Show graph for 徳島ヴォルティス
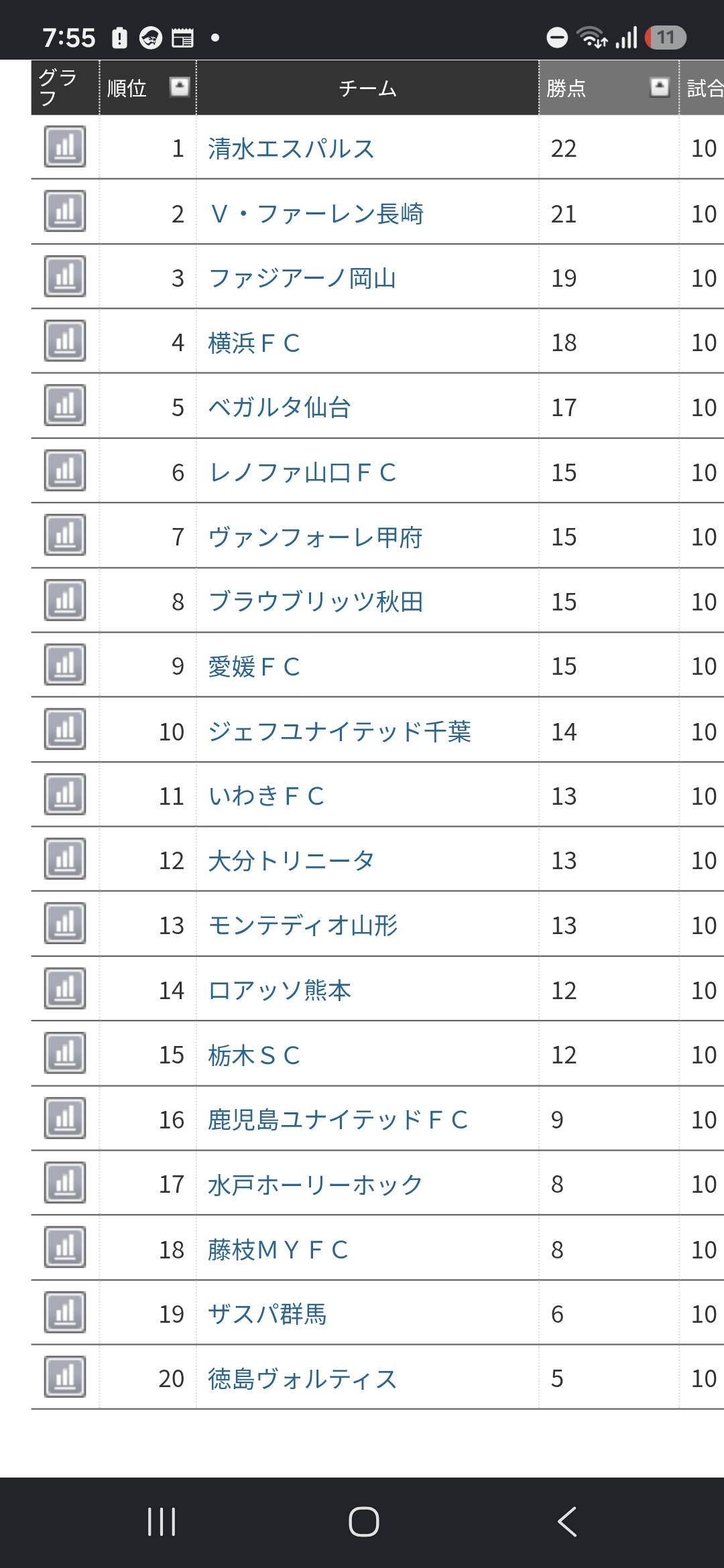This screenshot has width=724, height=1568. point(65,1376)
